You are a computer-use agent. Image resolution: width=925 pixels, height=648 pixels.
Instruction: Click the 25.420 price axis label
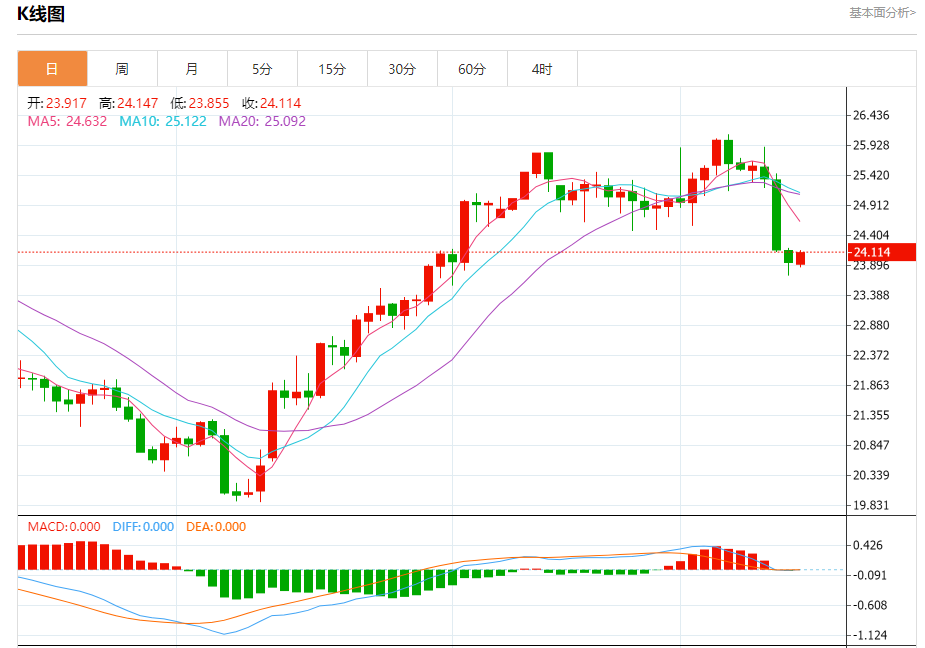click(871, 175)
